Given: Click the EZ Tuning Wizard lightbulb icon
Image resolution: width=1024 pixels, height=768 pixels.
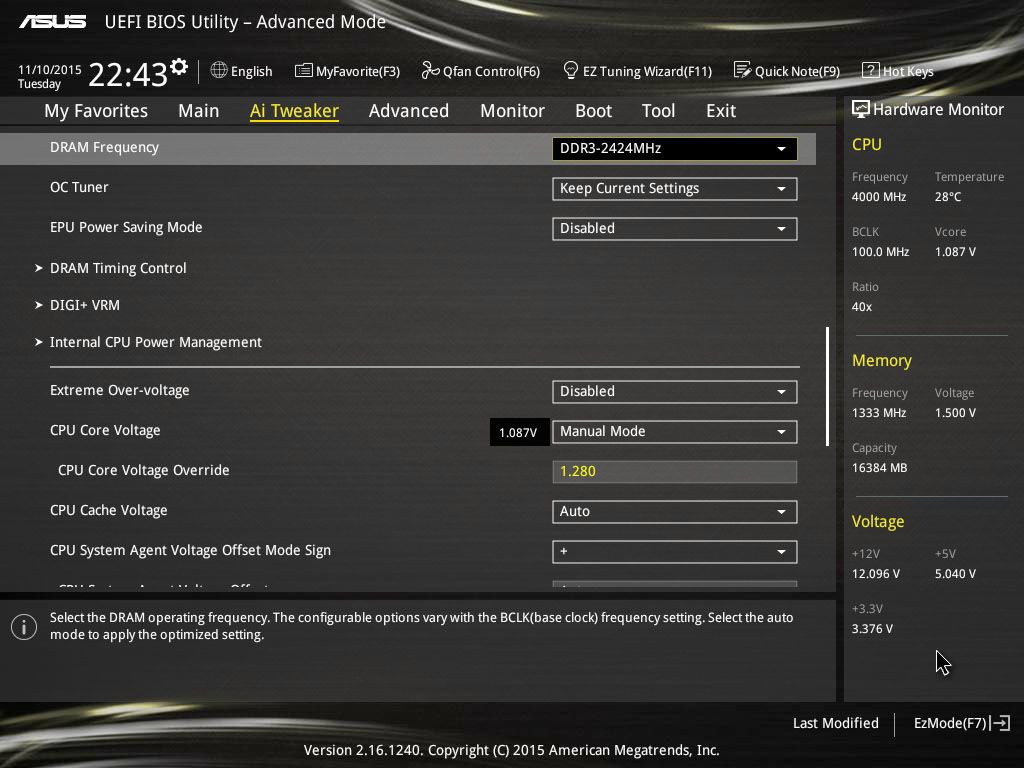Looking at the screenshot, I should click(x=570, y=70).
